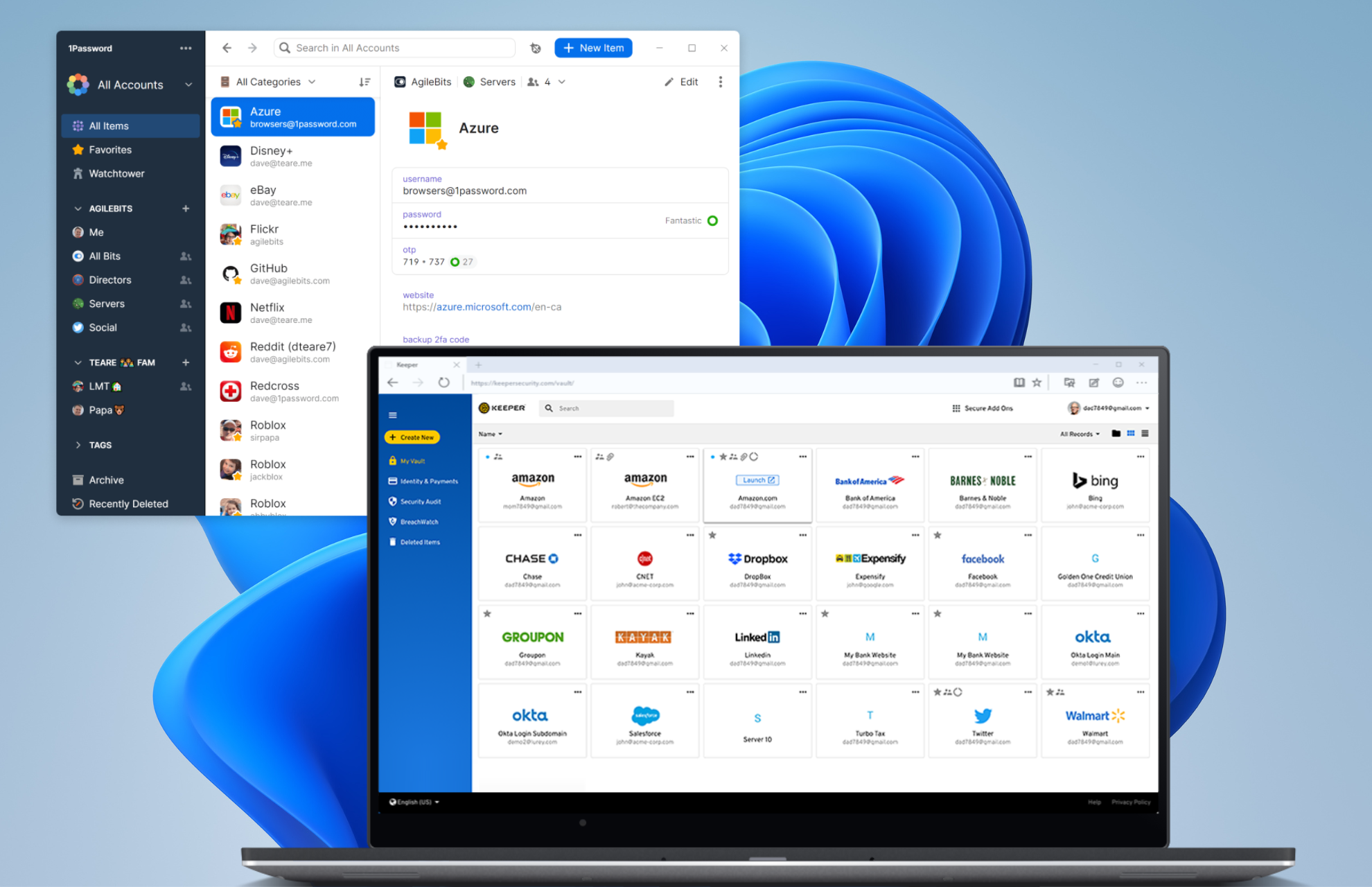Screen dimensions: 1372x887
Task: Open the English (US) language dropdown
Action: (x=414, y=802)
